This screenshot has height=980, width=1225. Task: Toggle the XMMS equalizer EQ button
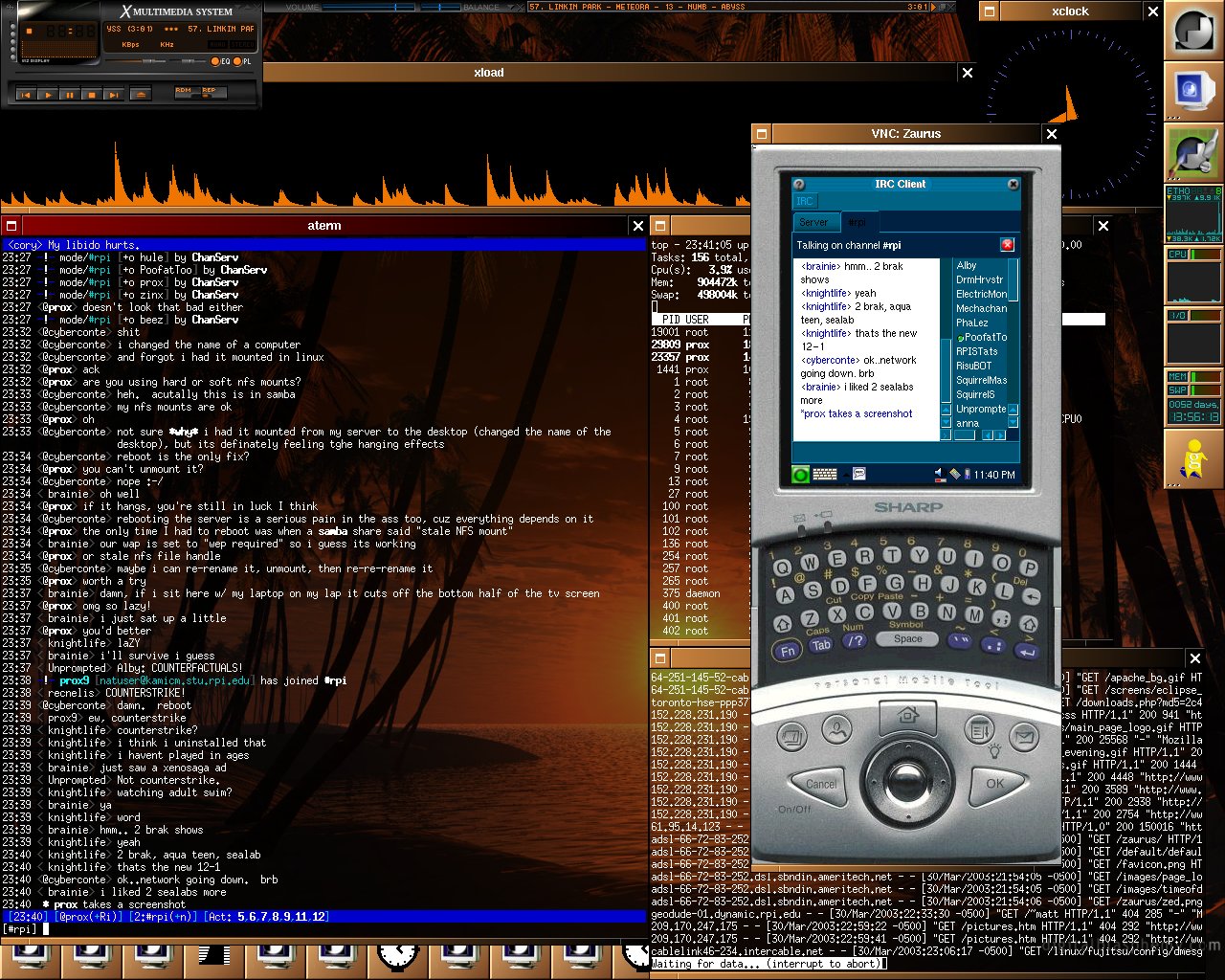220,61
